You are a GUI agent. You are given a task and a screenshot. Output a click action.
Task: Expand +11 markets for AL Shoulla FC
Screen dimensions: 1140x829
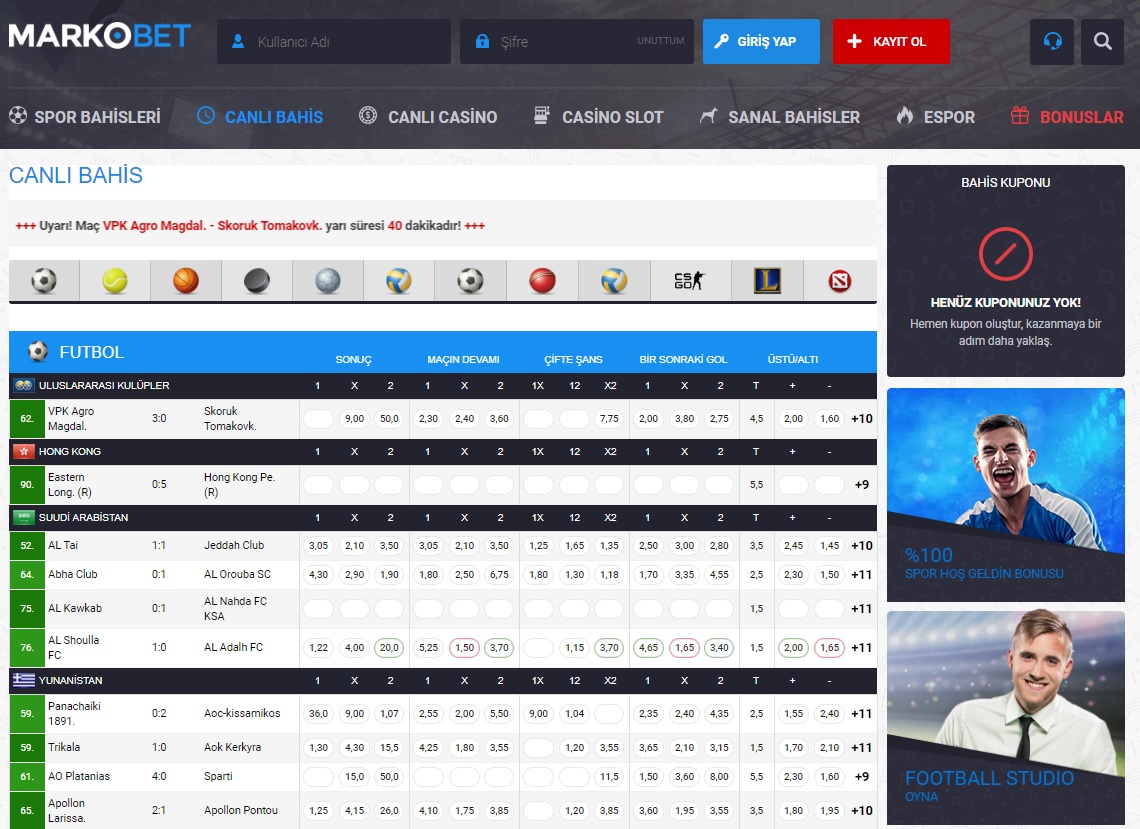tap(862, 647)
